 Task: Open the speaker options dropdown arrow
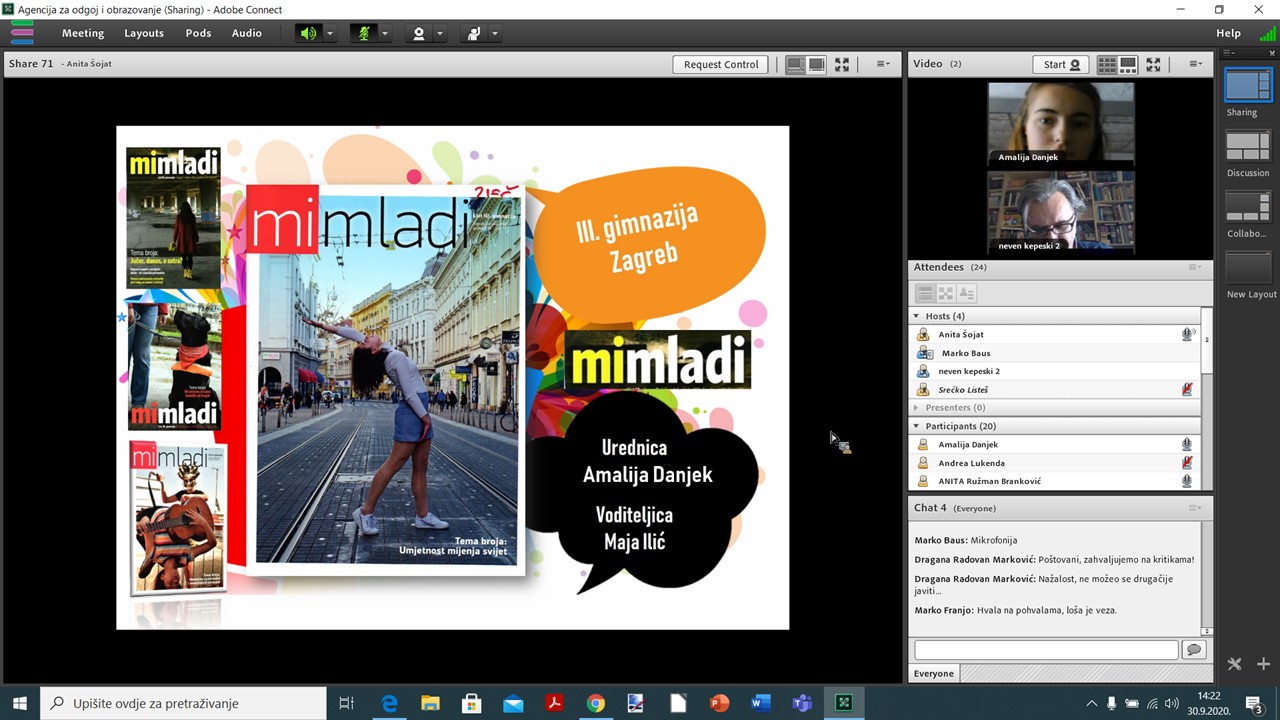pos(329,33)
